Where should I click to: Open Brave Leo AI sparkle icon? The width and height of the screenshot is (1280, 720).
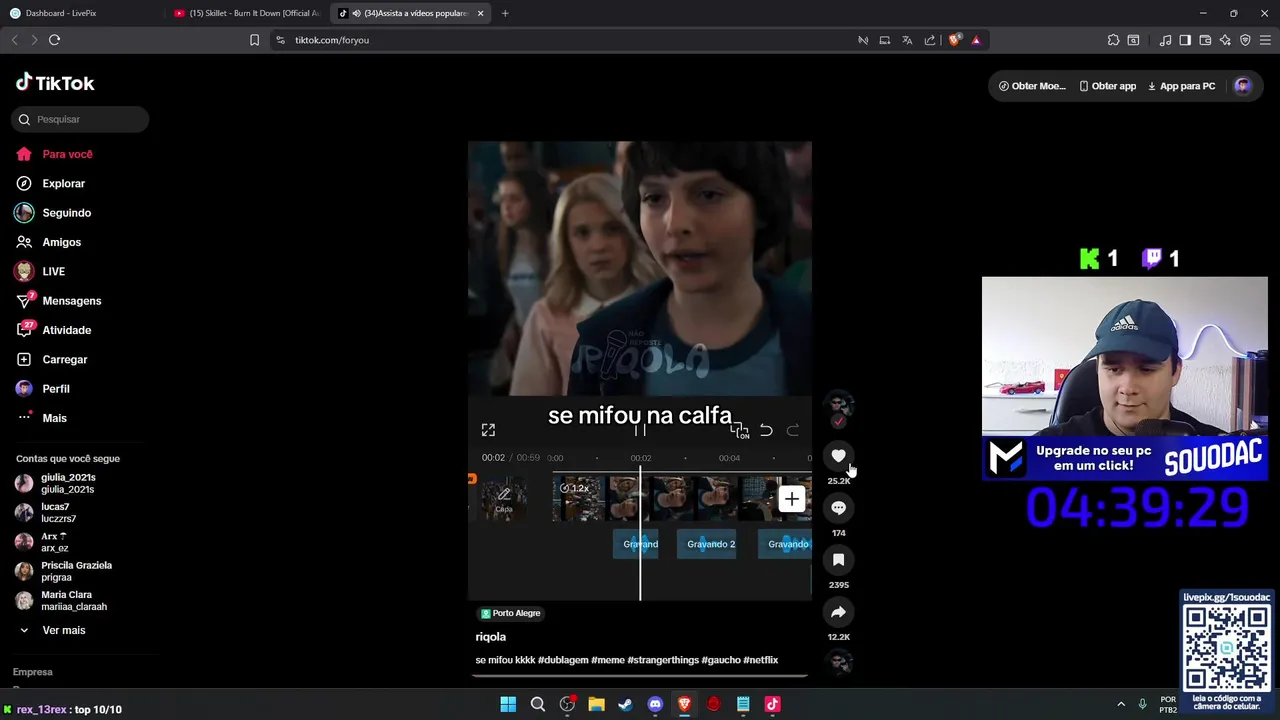[x=1225, y=40]
